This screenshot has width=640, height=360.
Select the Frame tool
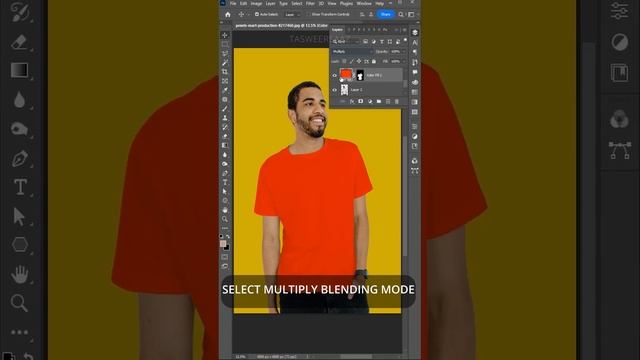pos(225,81)
